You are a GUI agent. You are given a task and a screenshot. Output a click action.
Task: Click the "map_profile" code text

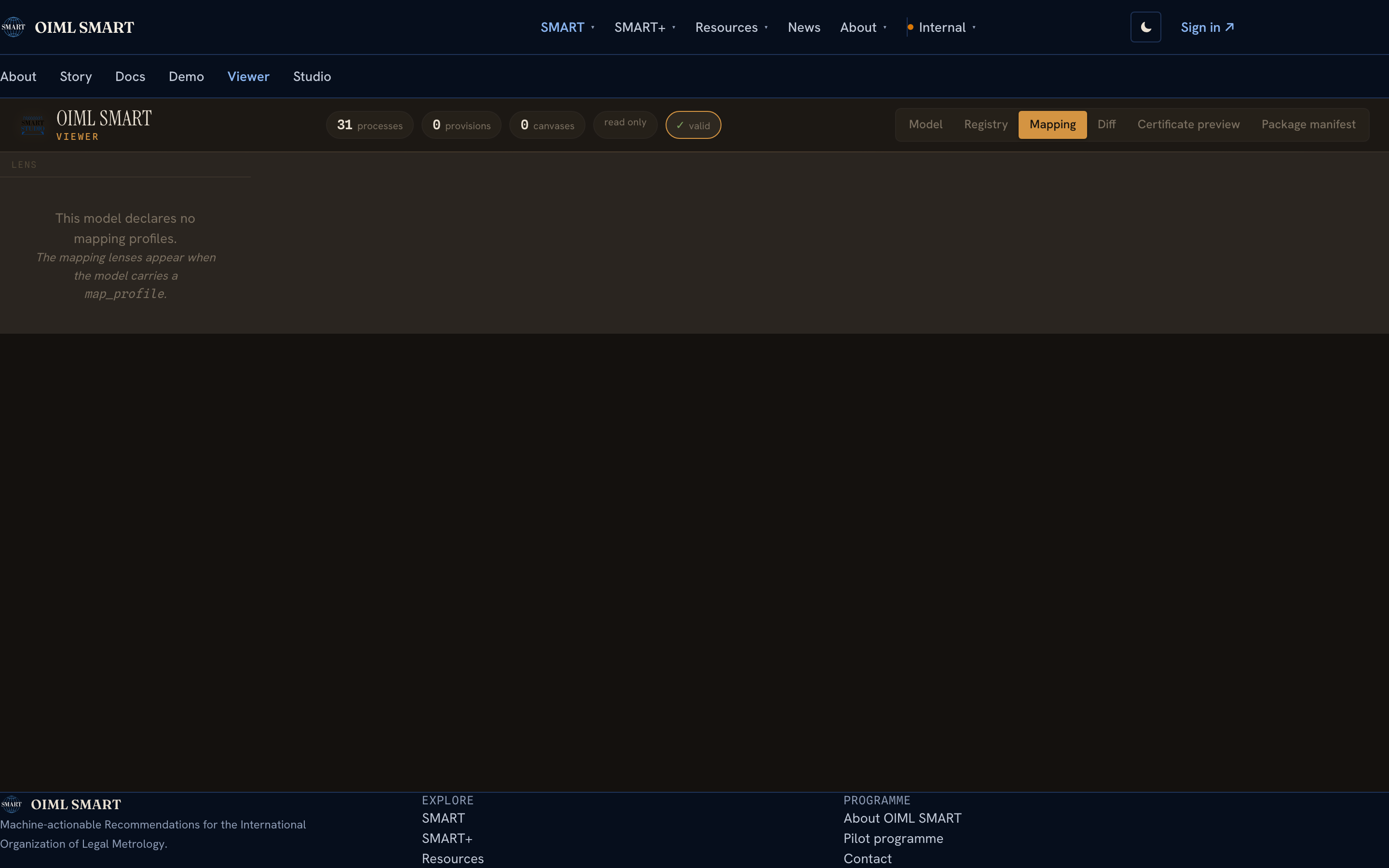click(124, 294)
